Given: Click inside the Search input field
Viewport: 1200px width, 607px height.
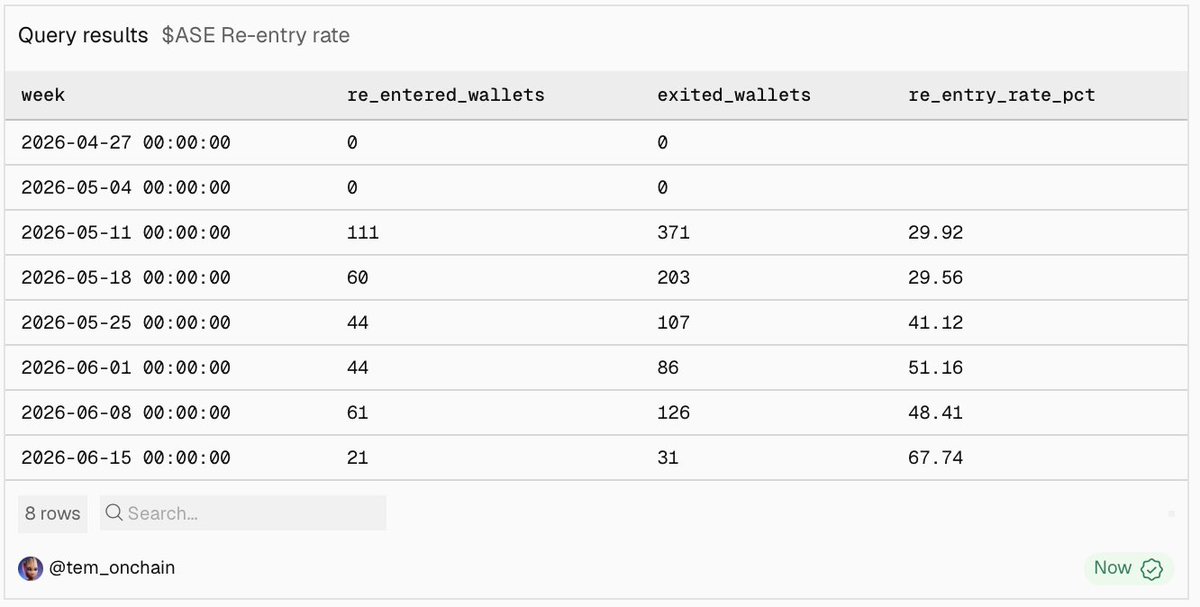Looking at the screenshot, I should click(243, 513).
